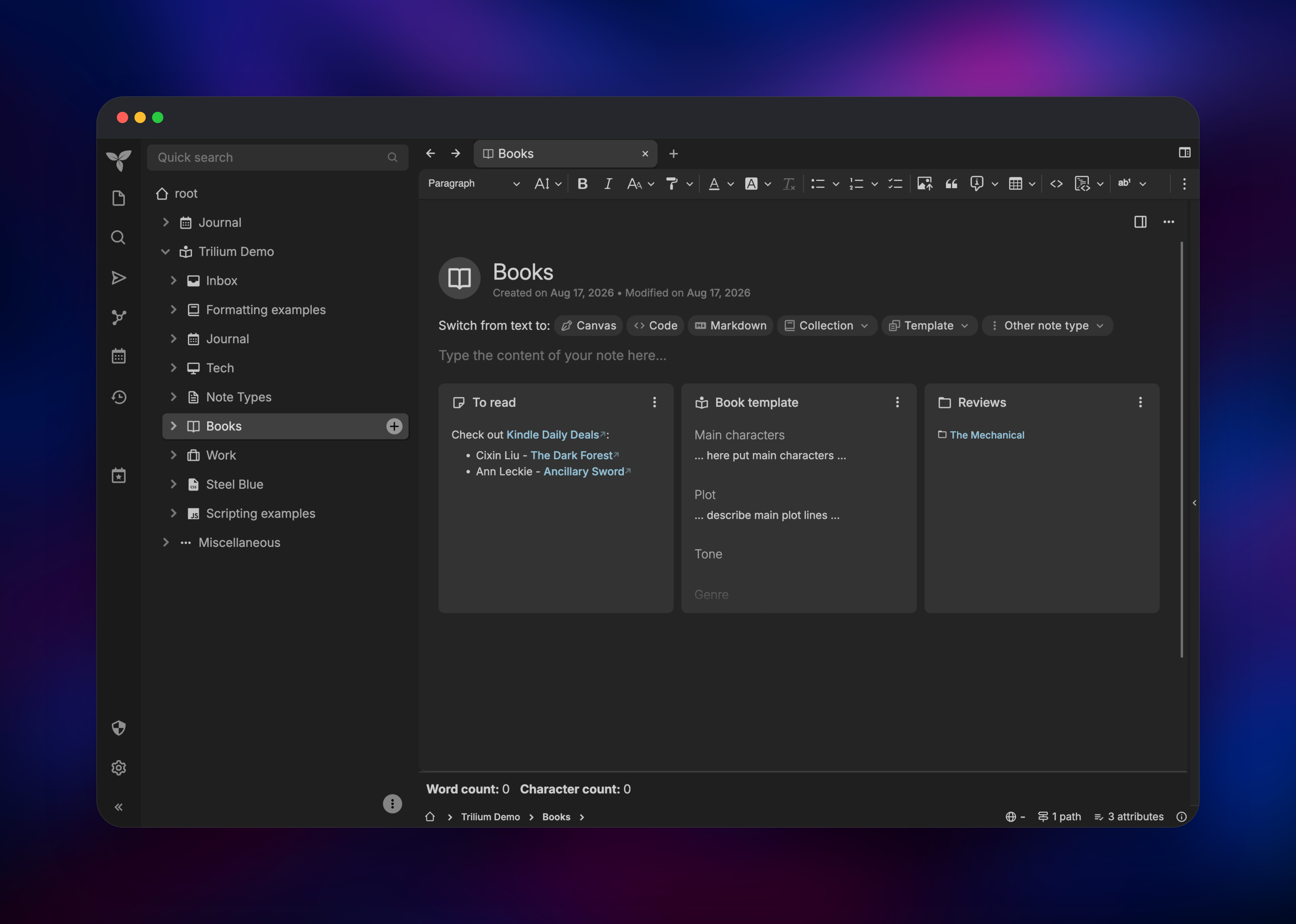Click the jump-to-note arrow launcher icon

tap(118, 278)
